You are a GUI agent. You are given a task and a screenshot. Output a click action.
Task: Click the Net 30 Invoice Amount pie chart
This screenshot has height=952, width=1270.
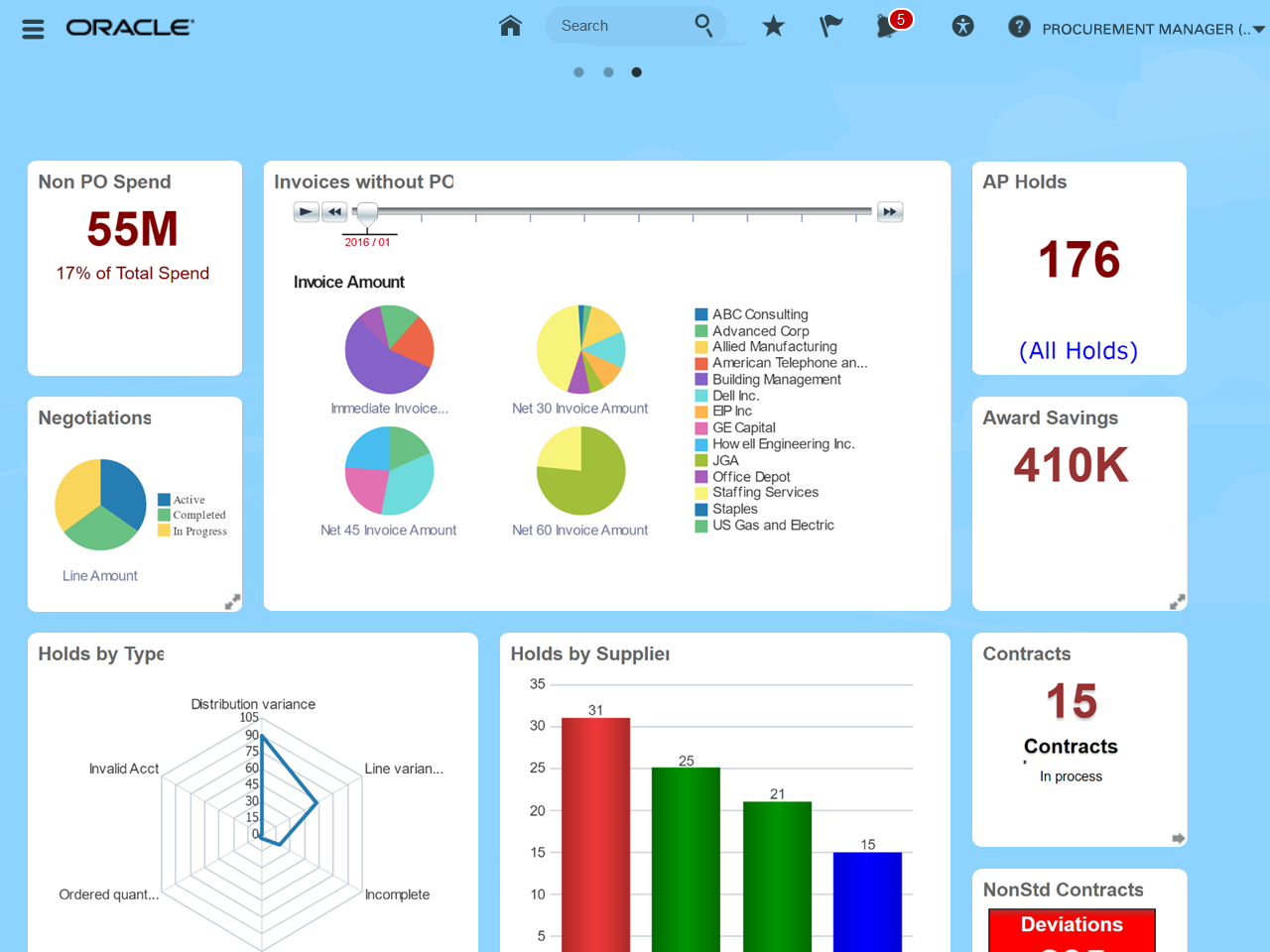580,349
